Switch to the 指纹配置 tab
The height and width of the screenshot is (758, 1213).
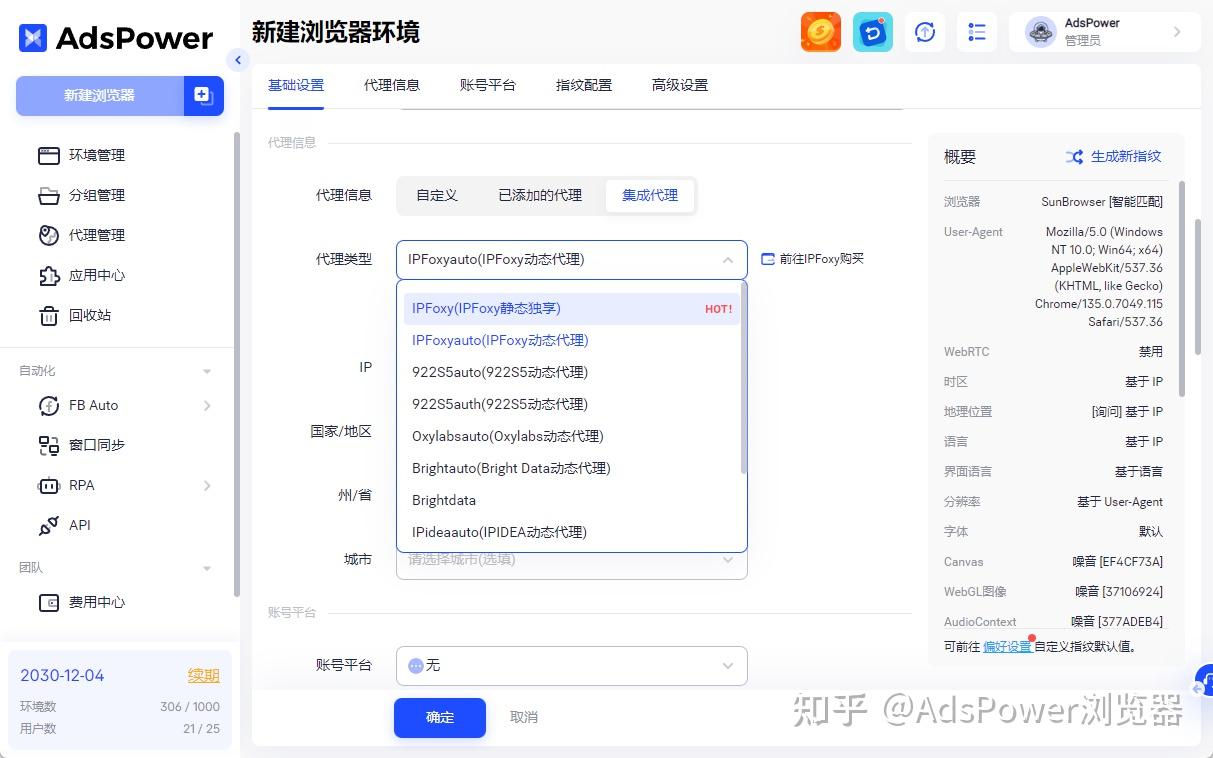point(584,86)
